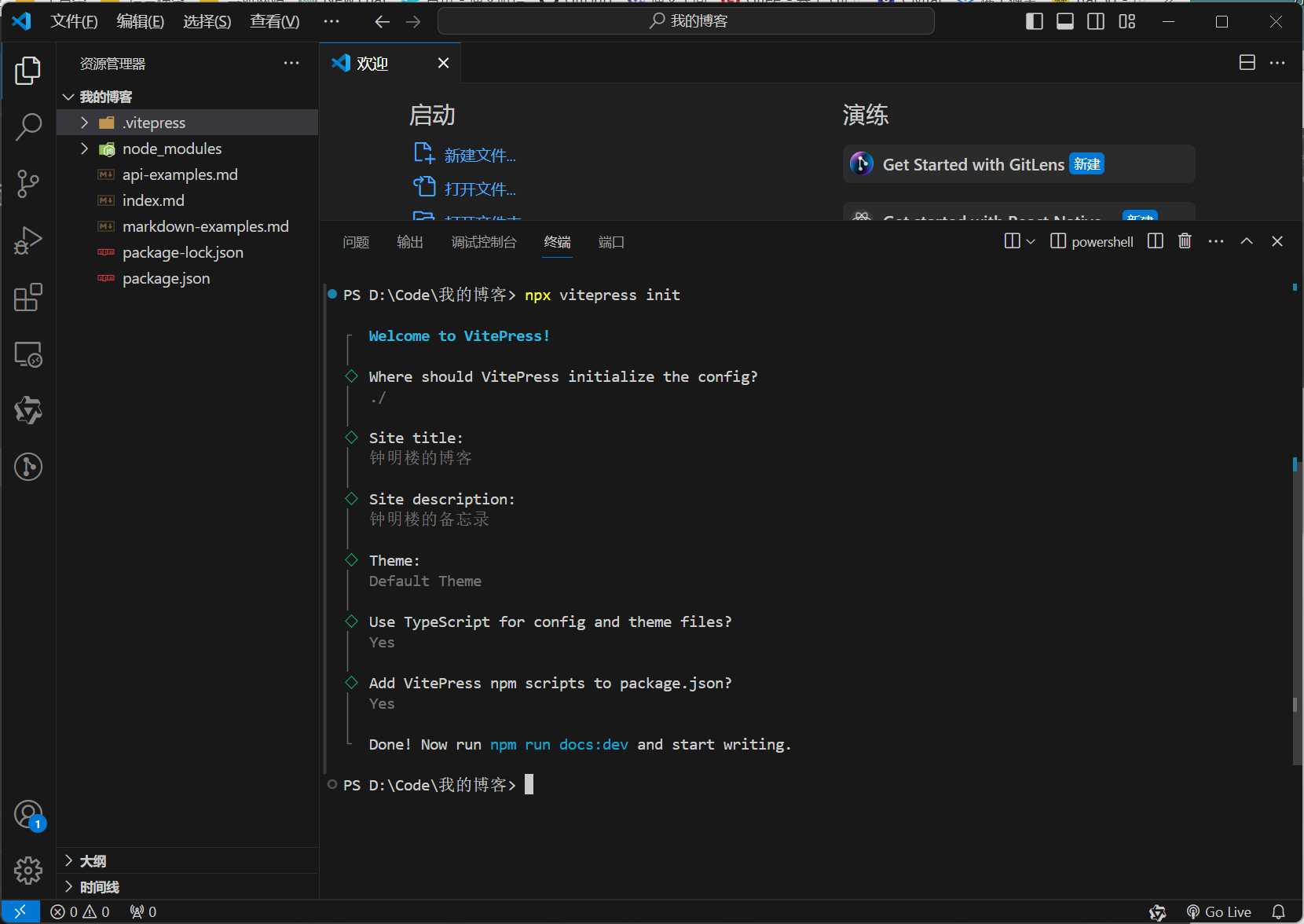This screenshot has height=924, width=1304.
Task: Toggle primary side bar visibility
Action: (1035, 21)
